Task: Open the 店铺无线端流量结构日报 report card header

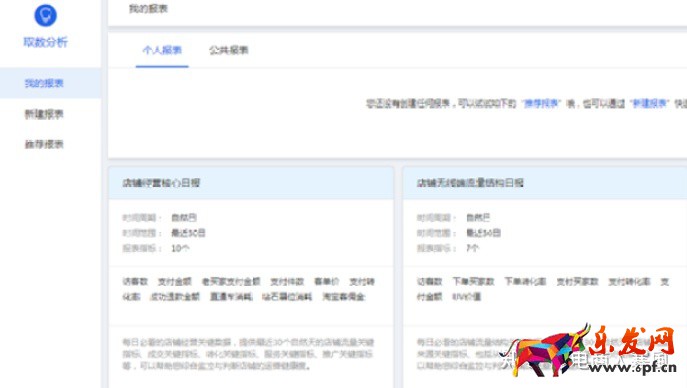Action: tap(545, 183)
